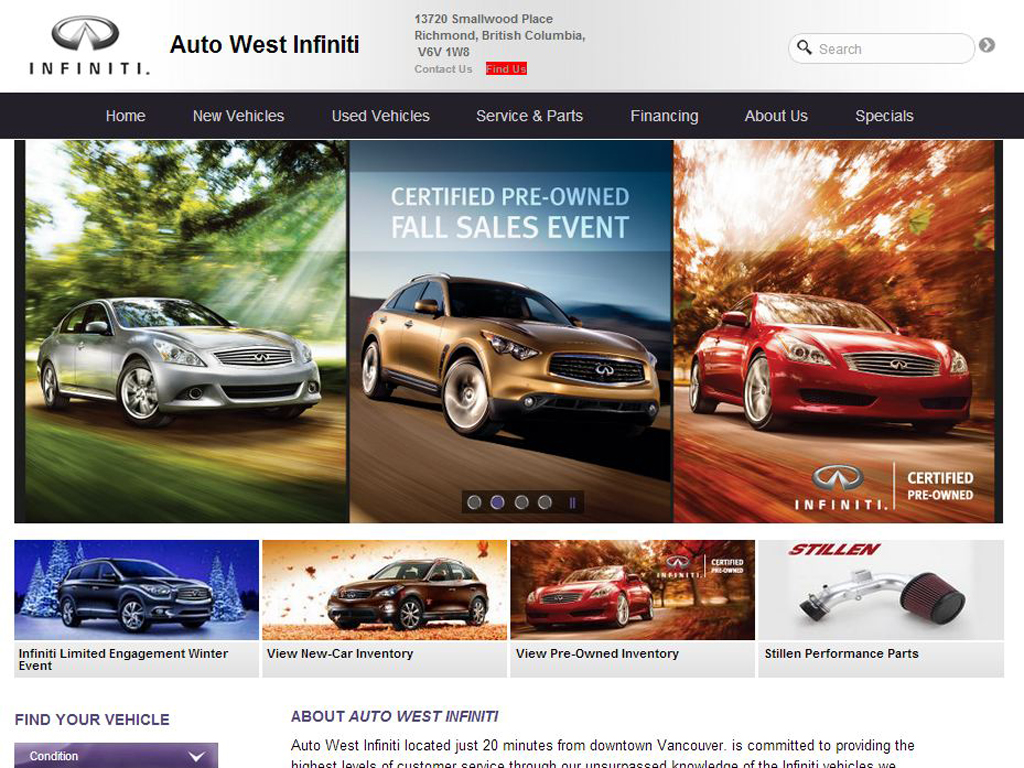Select the second slideshow dot
Viewport: 1024px width, 768px height.
tap(498, 502)
